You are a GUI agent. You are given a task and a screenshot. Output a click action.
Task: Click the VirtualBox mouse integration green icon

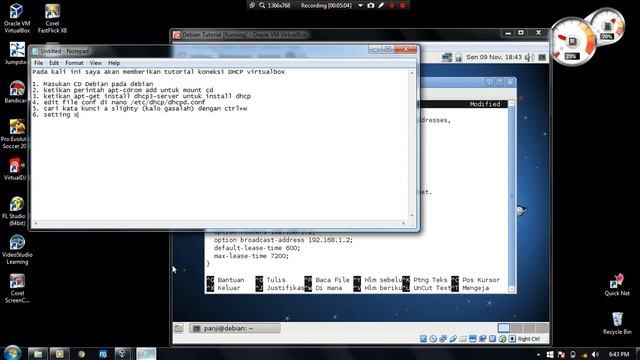(x=502, y=339)
